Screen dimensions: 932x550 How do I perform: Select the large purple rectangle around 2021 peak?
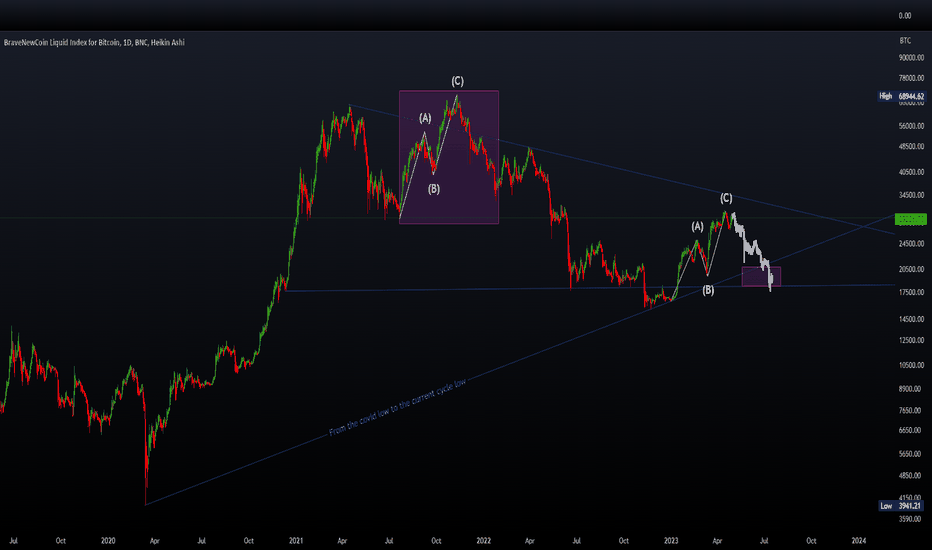(x=449, y=157)
